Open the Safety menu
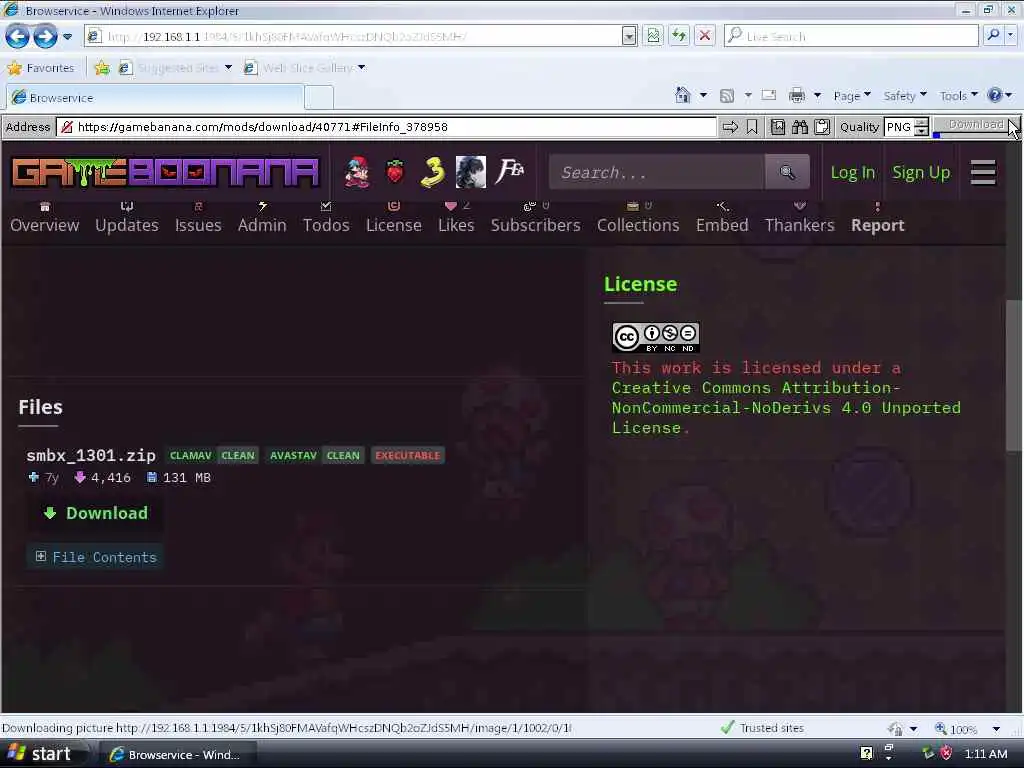This screenshot has width=1024, height=768. tap(904, 96)
